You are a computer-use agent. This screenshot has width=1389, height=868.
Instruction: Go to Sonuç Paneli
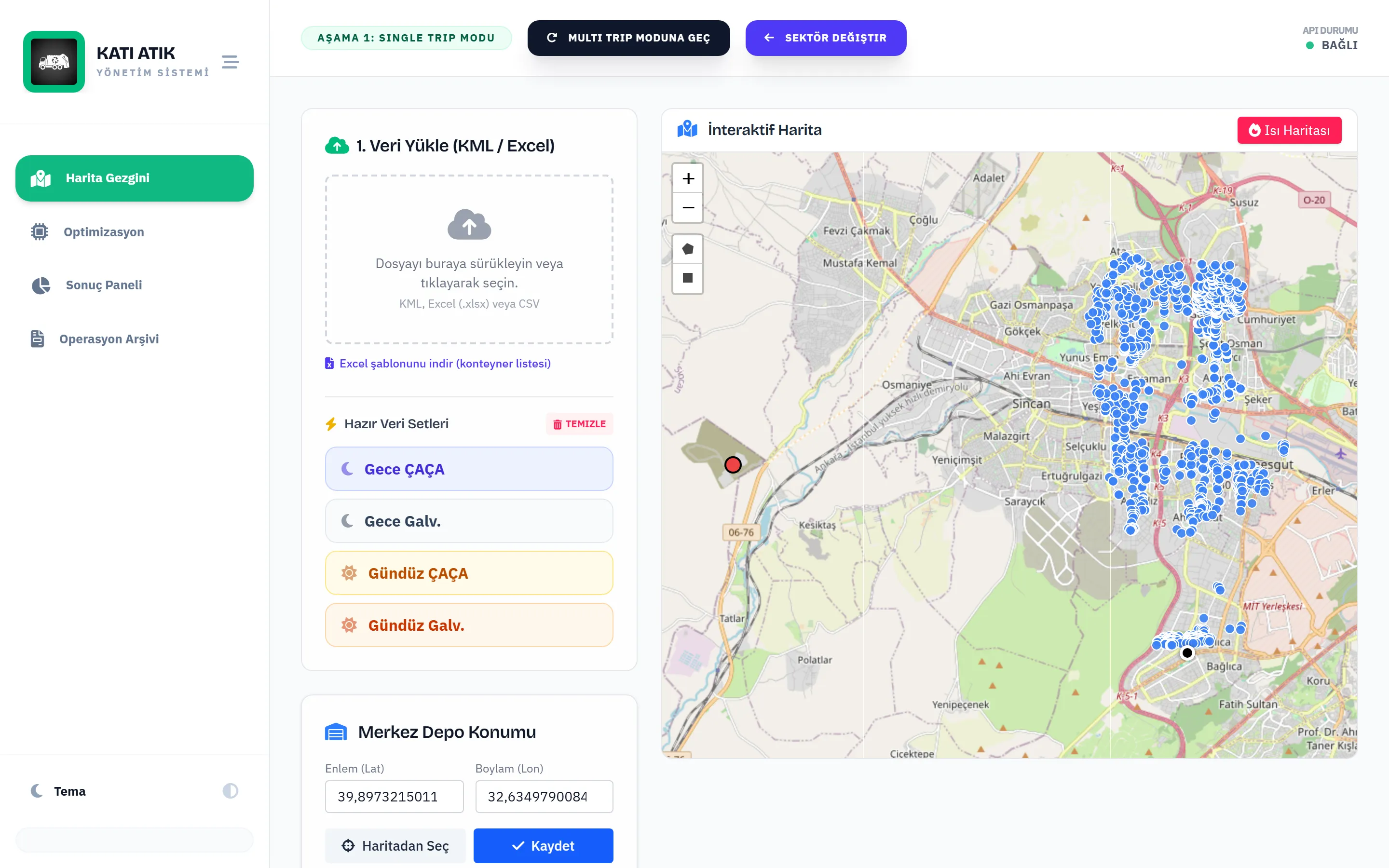coord(134,285)
